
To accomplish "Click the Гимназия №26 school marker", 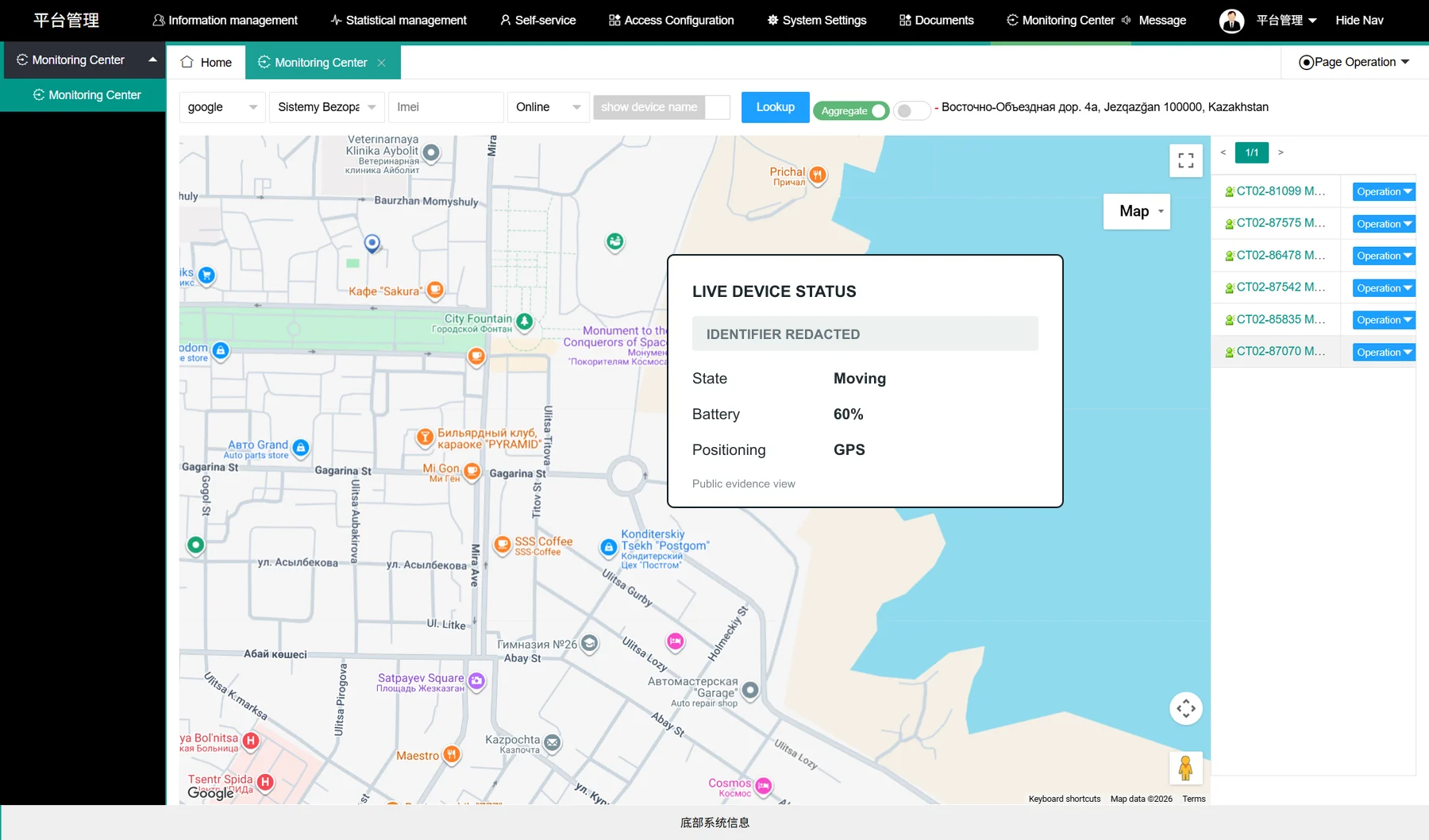I will 589,643.
